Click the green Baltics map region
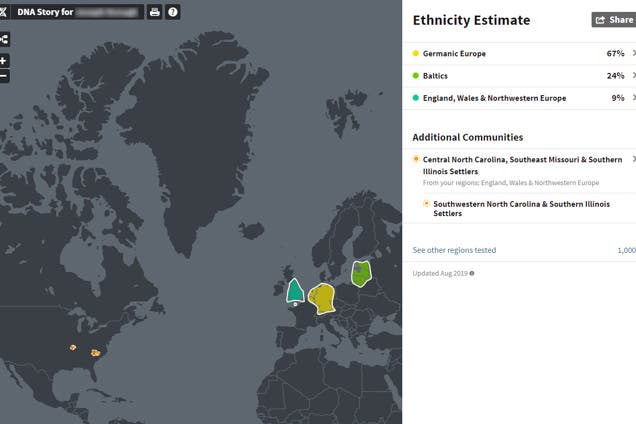 [x=361, y=273]
